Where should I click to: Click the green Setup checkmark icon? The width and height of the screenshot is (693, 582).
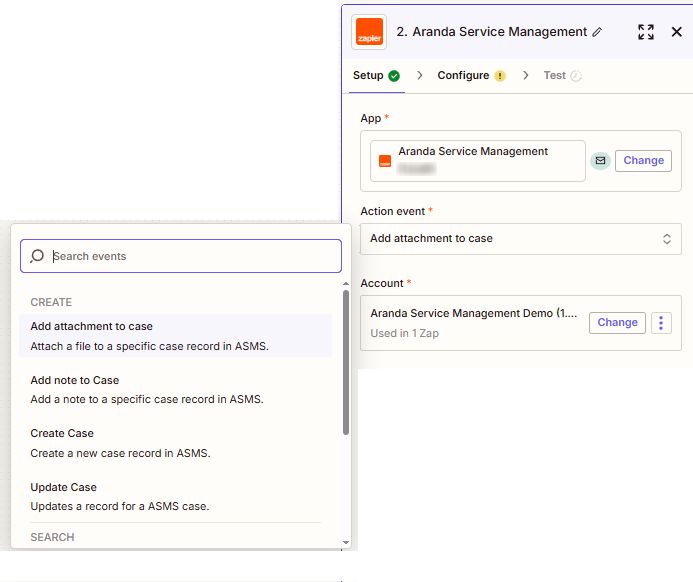point(394,76)
